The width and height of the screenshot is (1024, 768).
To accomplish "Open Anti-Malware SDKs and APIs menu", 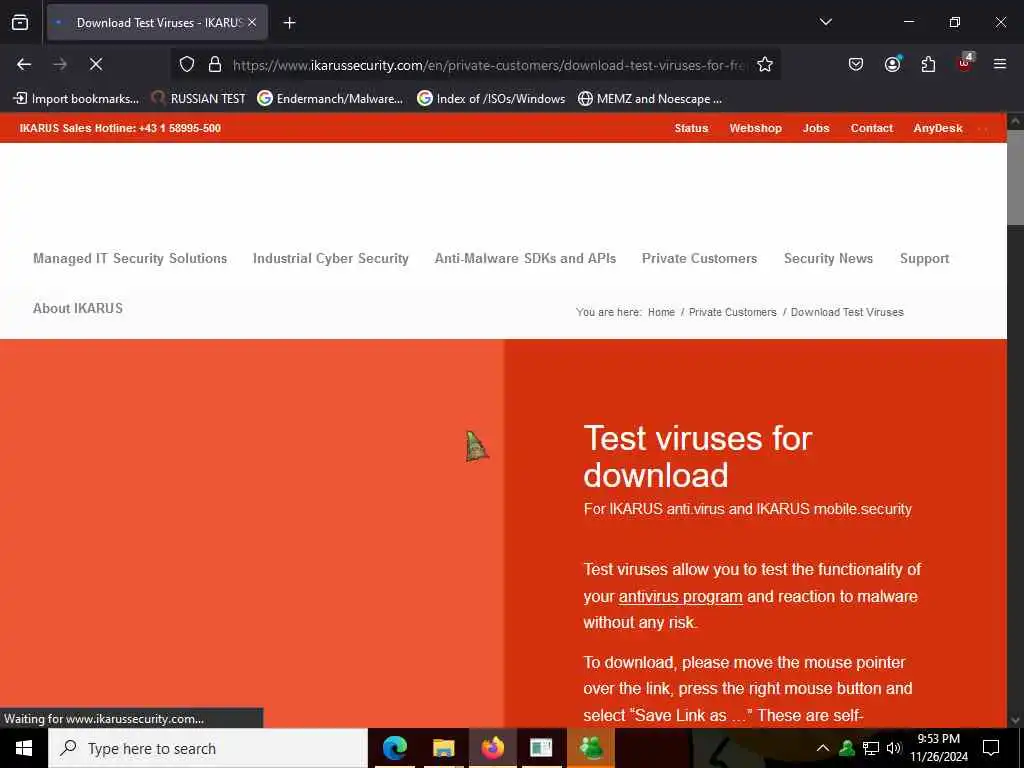I will pyautogui.click(x=525, y=259).
